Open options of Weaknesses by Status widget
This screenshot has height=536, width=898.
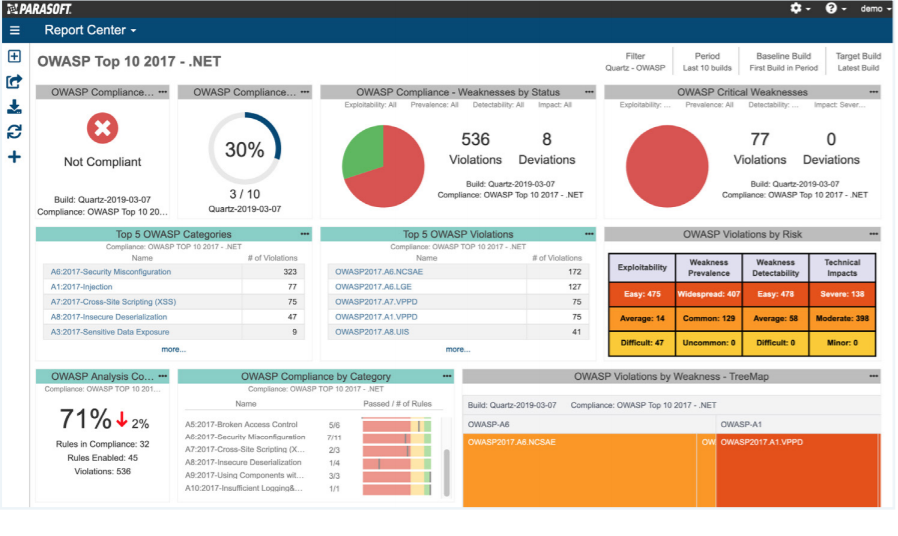pos(589,92)
